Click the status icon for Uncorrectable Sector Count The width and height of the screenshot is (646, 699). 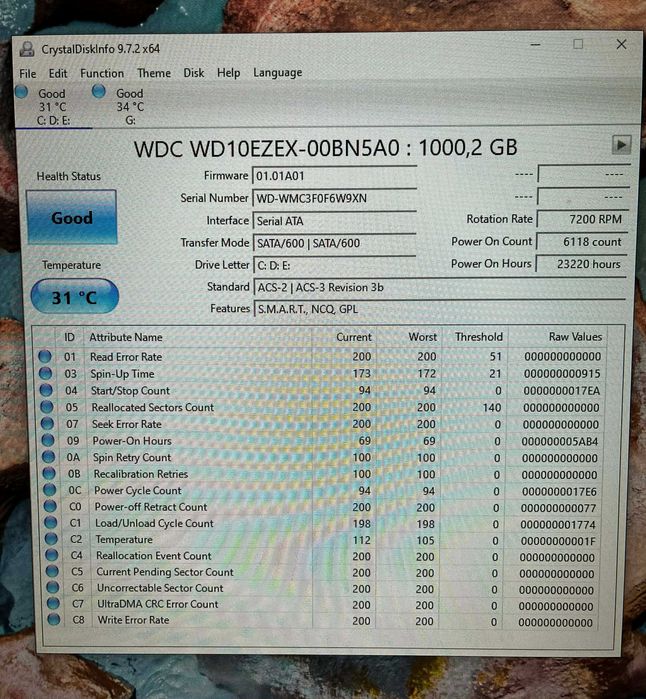tap(53, 588)
